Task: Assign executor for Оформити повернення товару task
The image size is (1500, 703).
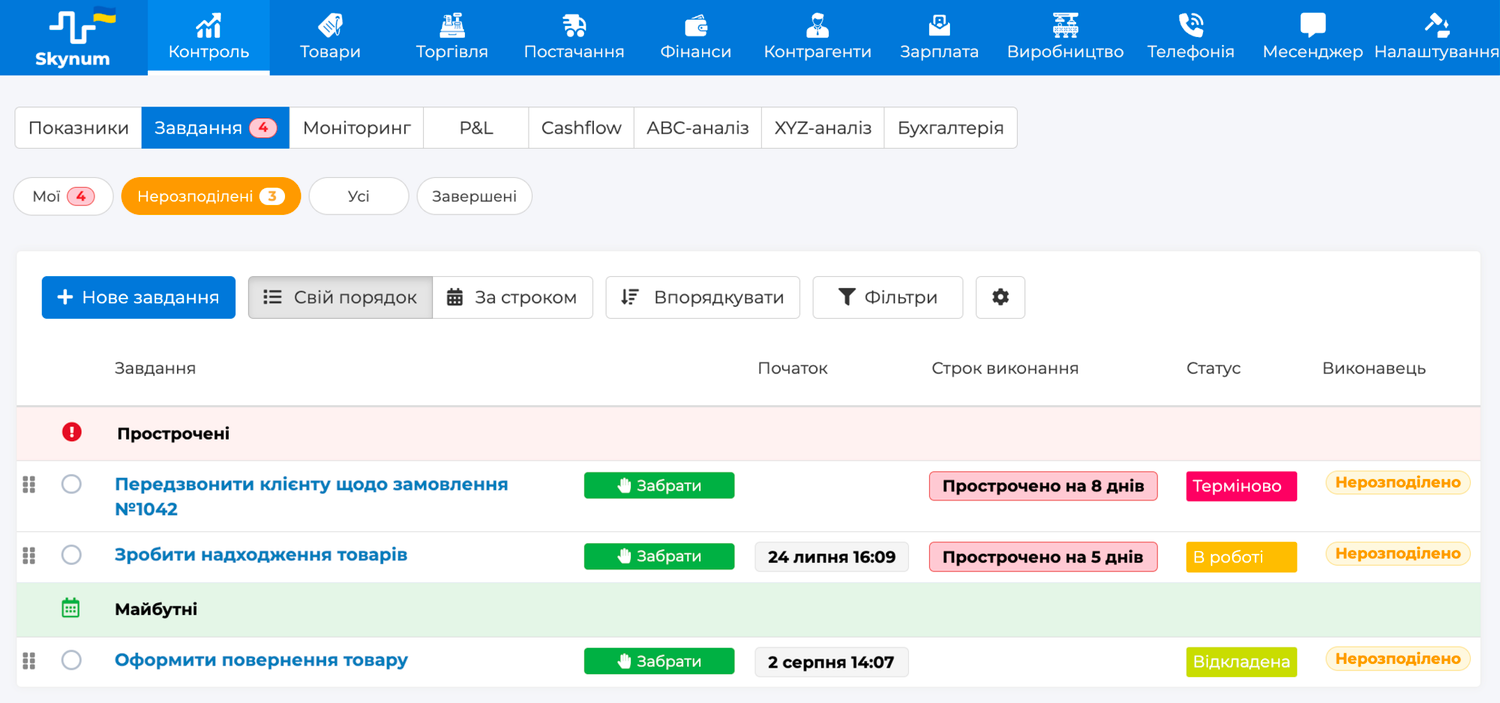Action: click(1398, 659)
